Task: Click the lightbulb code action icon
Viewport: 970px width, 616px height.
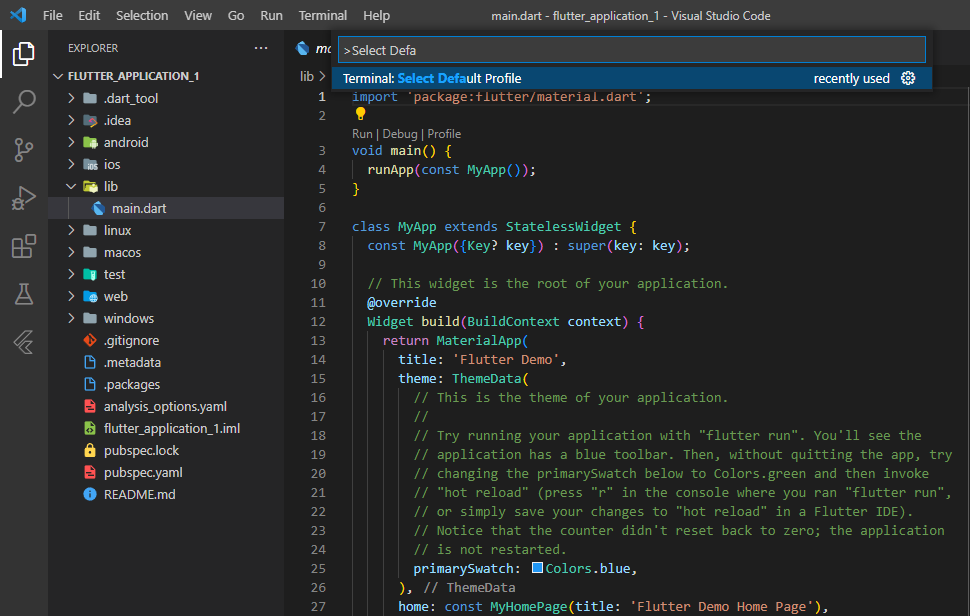Action: point(362,114)
